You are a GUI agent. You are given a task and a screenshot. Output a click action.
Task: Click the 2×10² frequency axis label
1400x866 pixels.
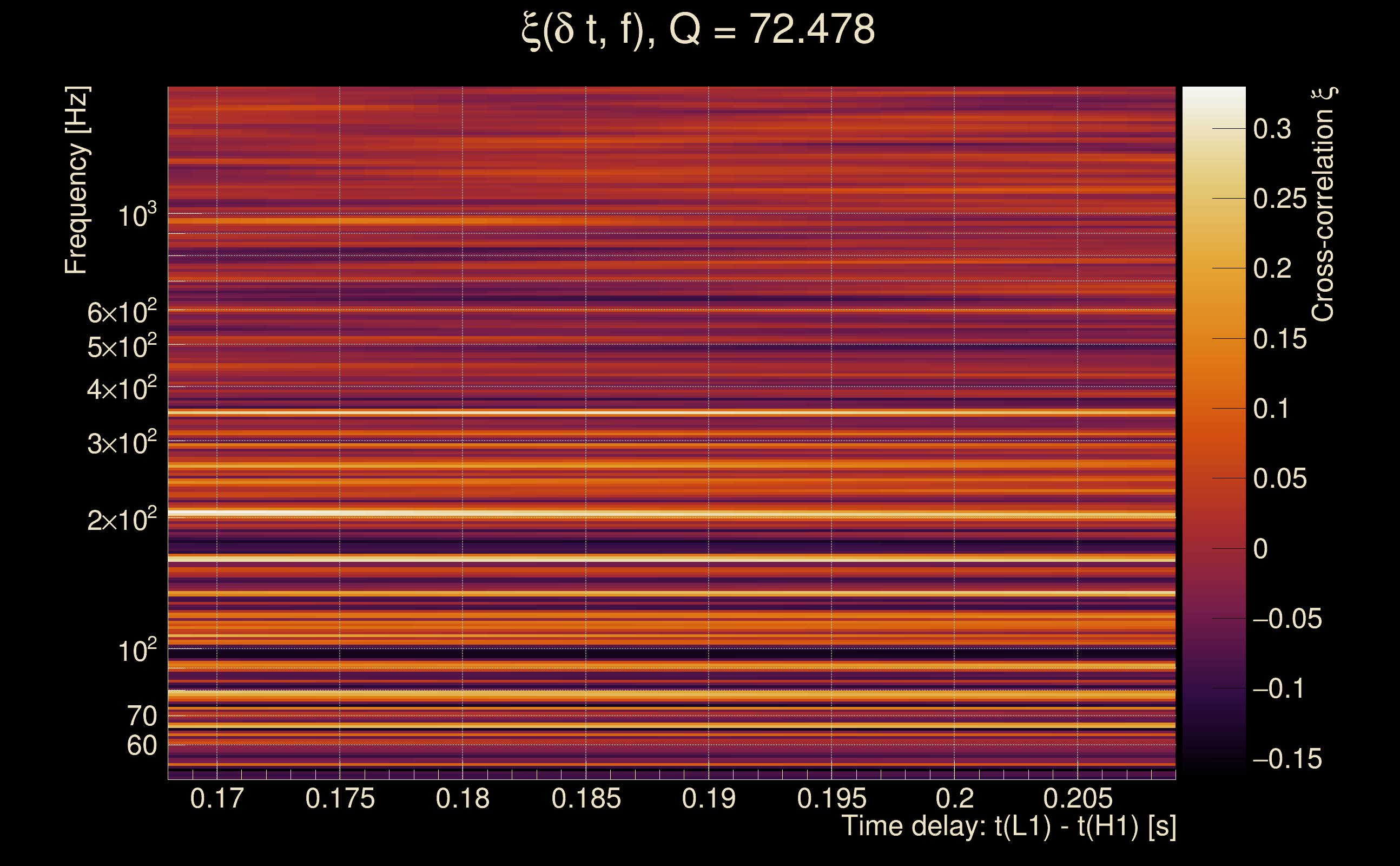pos(121,520)
